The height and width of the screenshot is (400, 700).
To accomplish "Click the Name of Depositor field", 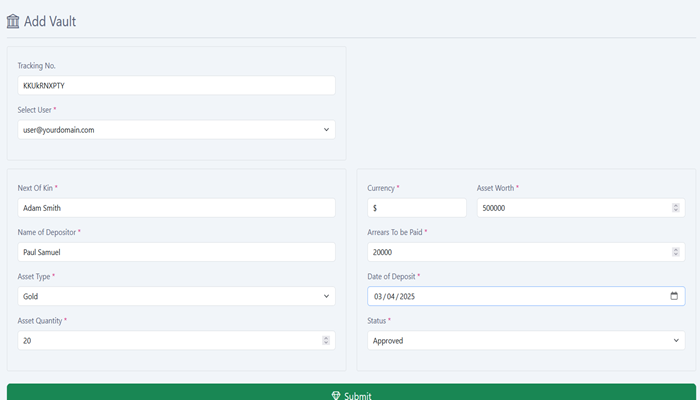I will (176, 252).
